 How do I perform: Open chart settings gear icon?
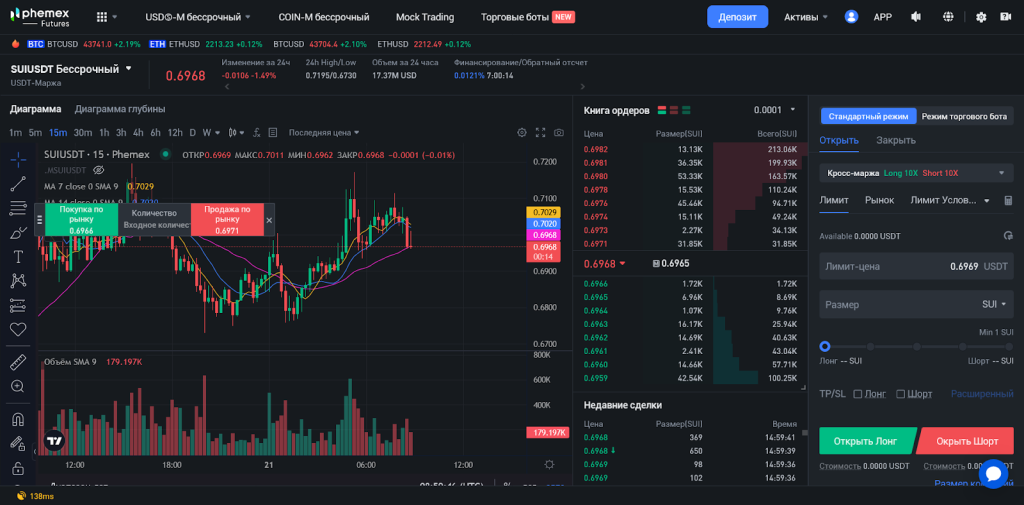point(522,133)
